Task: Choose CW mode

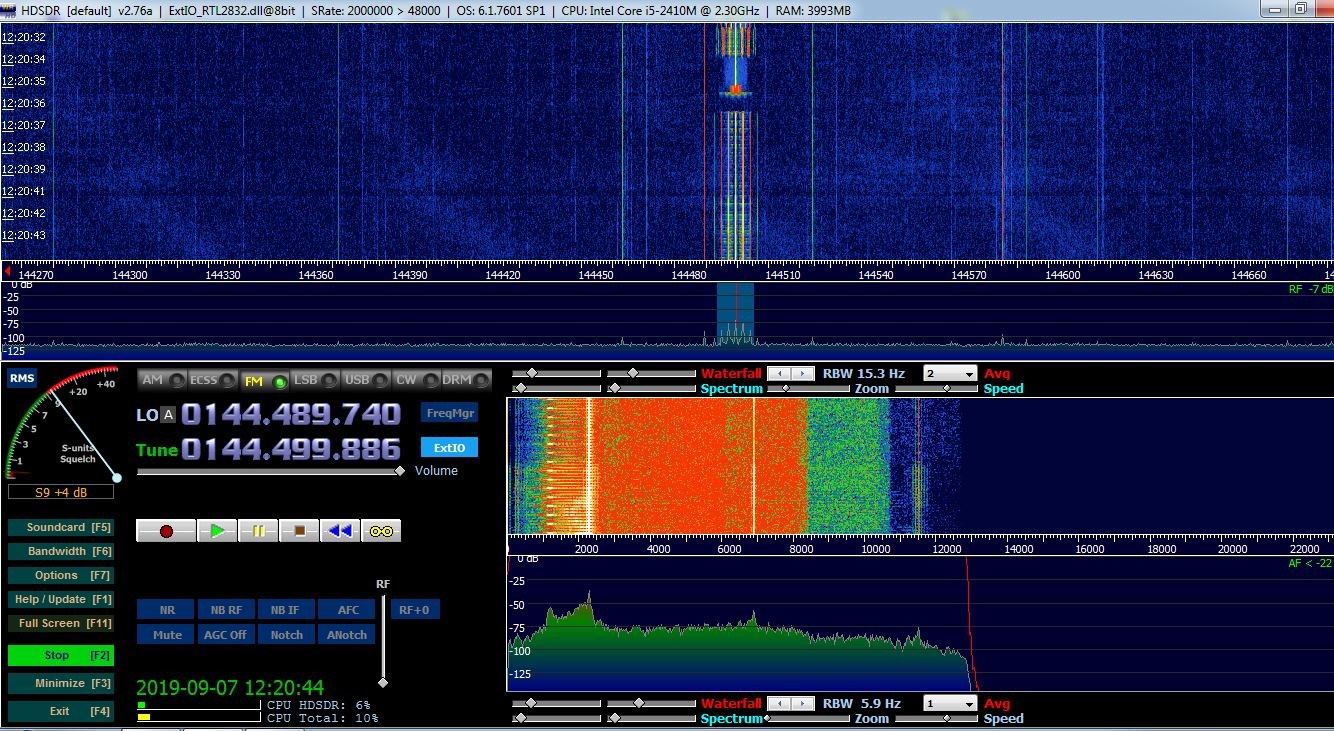Action: (416, 380)
